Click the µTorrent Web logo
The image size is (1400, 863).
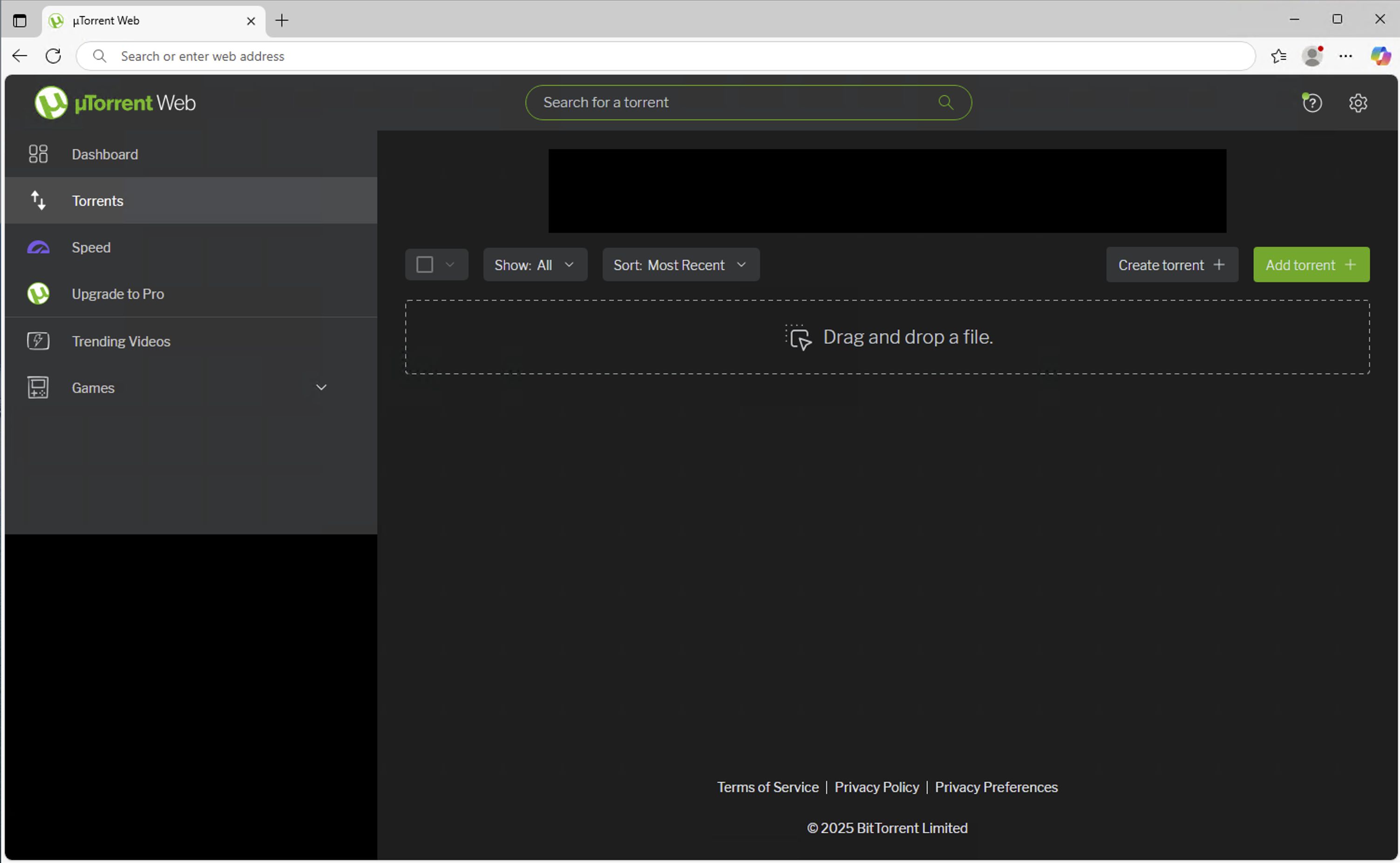click(115, 103)
